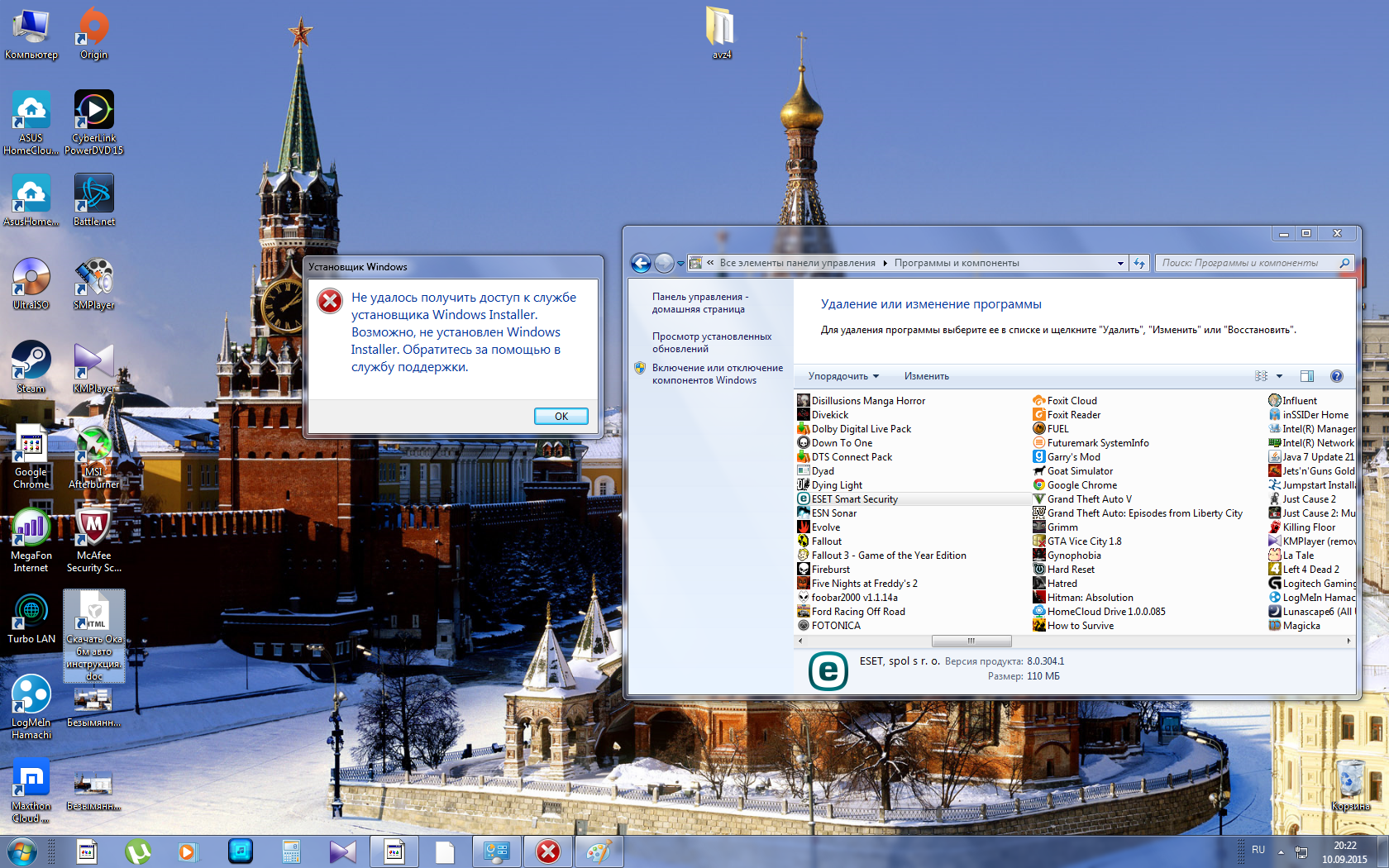Open the help icon in Programs window
The height and width of the screenshot is (868, 1389).
pos(1336,376)
